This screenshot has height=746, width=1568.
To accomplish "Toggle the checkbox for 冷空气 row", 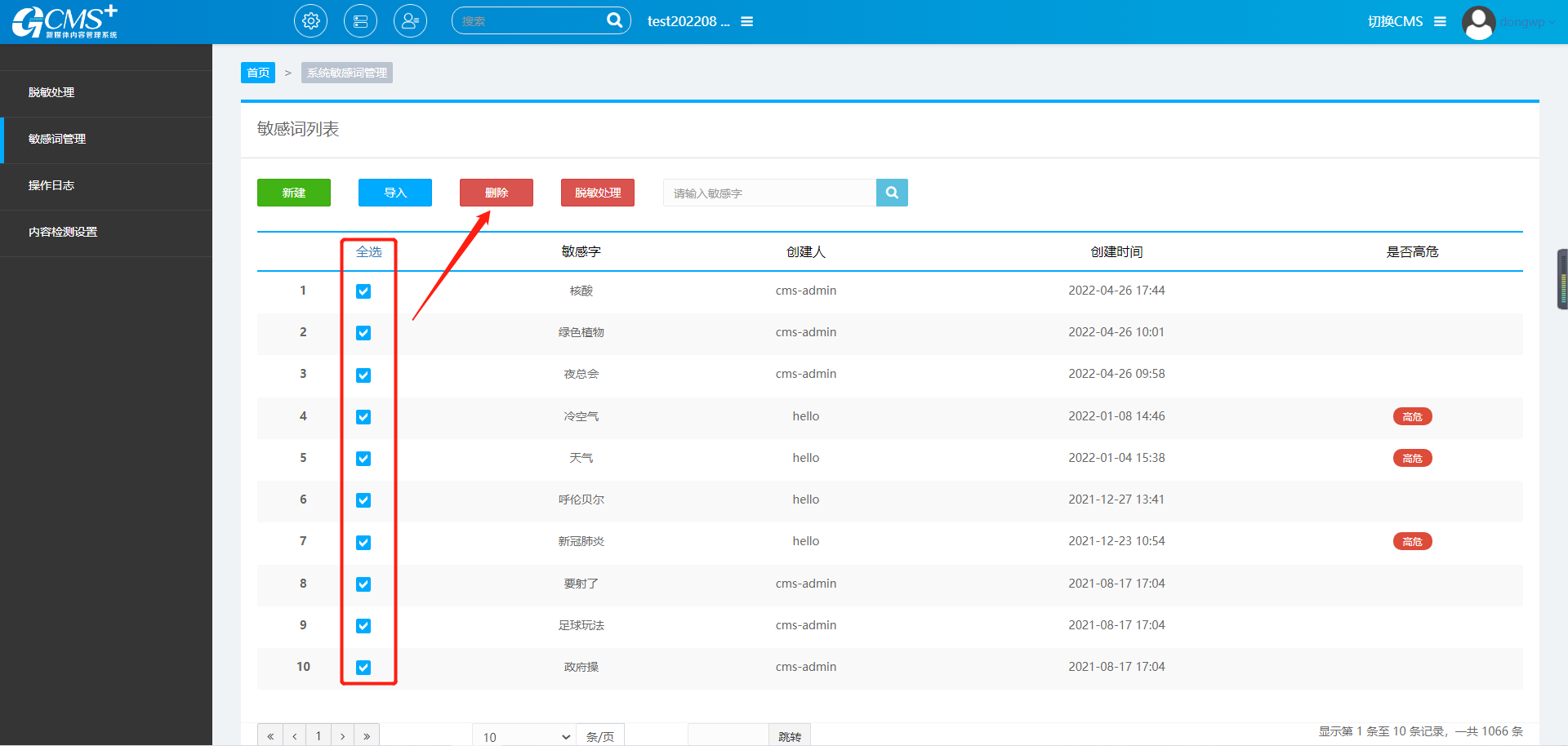I will (363, 417).
